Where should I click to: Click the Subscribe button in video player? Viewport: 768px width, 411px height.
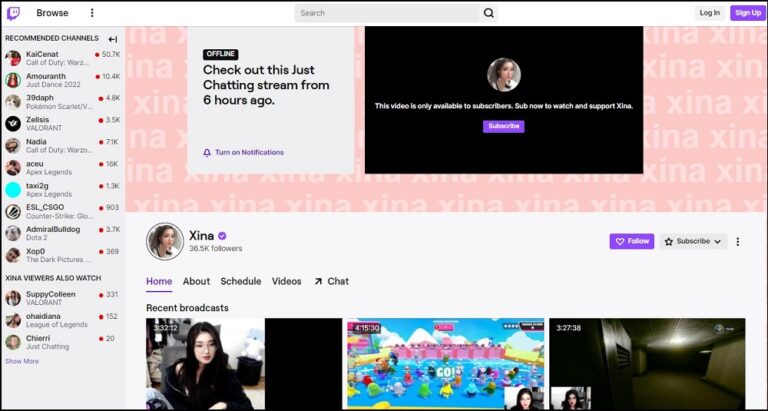coord(503,126)
